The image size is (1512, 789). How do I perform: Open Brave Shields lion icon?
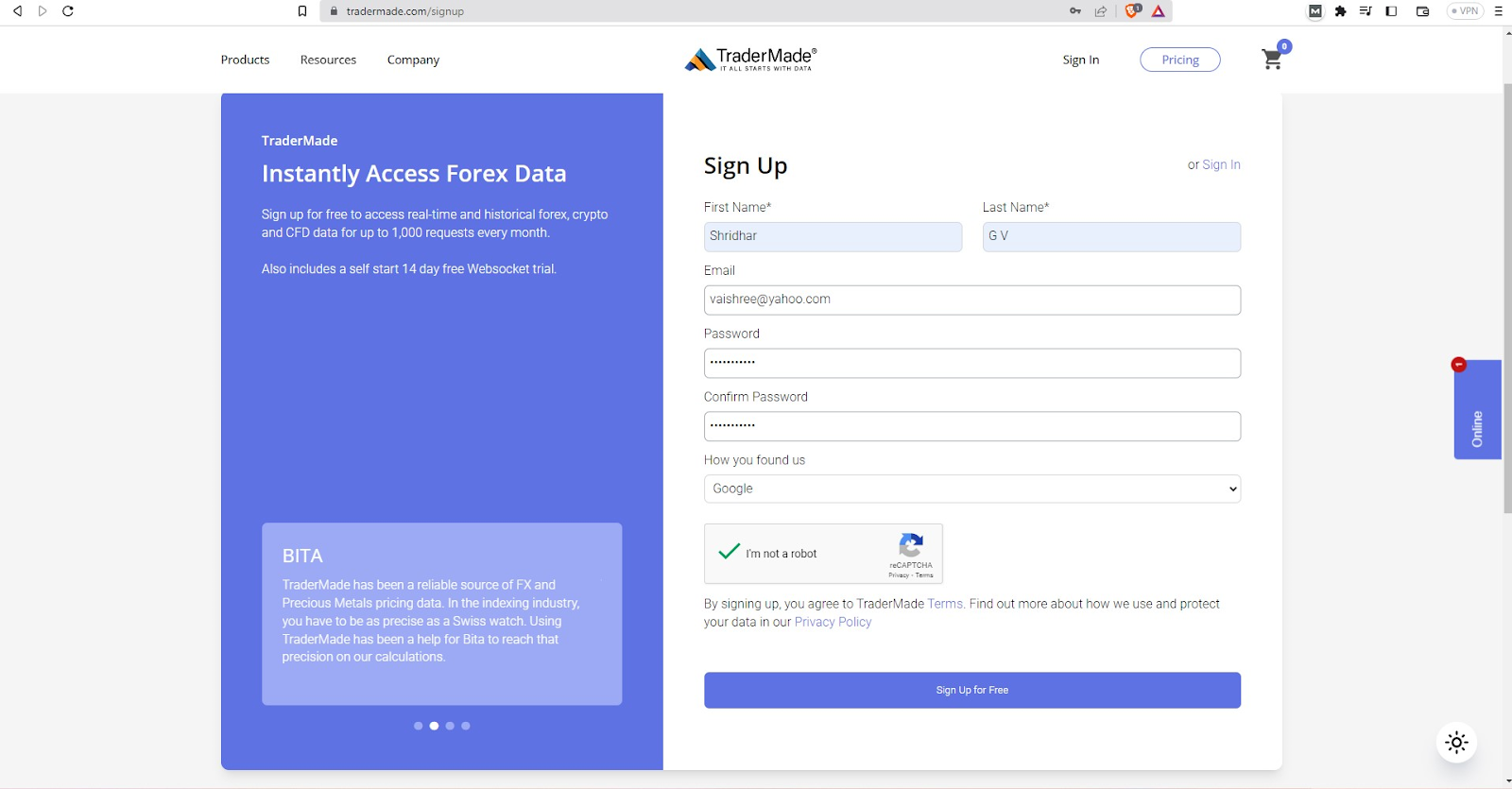pos(1132,11)
